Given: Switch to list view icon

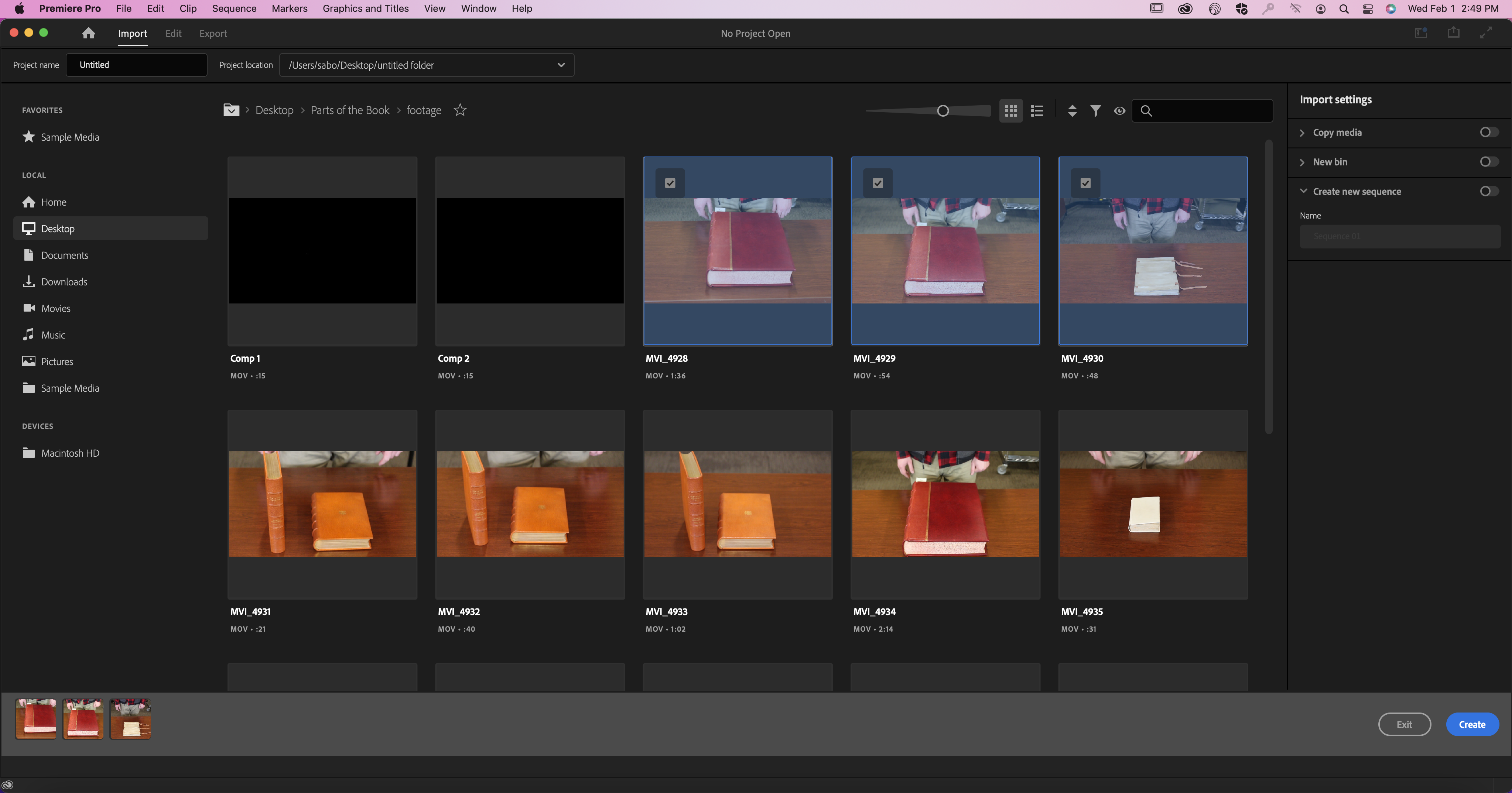Looking at the screenshot, I should (1037, 110).
